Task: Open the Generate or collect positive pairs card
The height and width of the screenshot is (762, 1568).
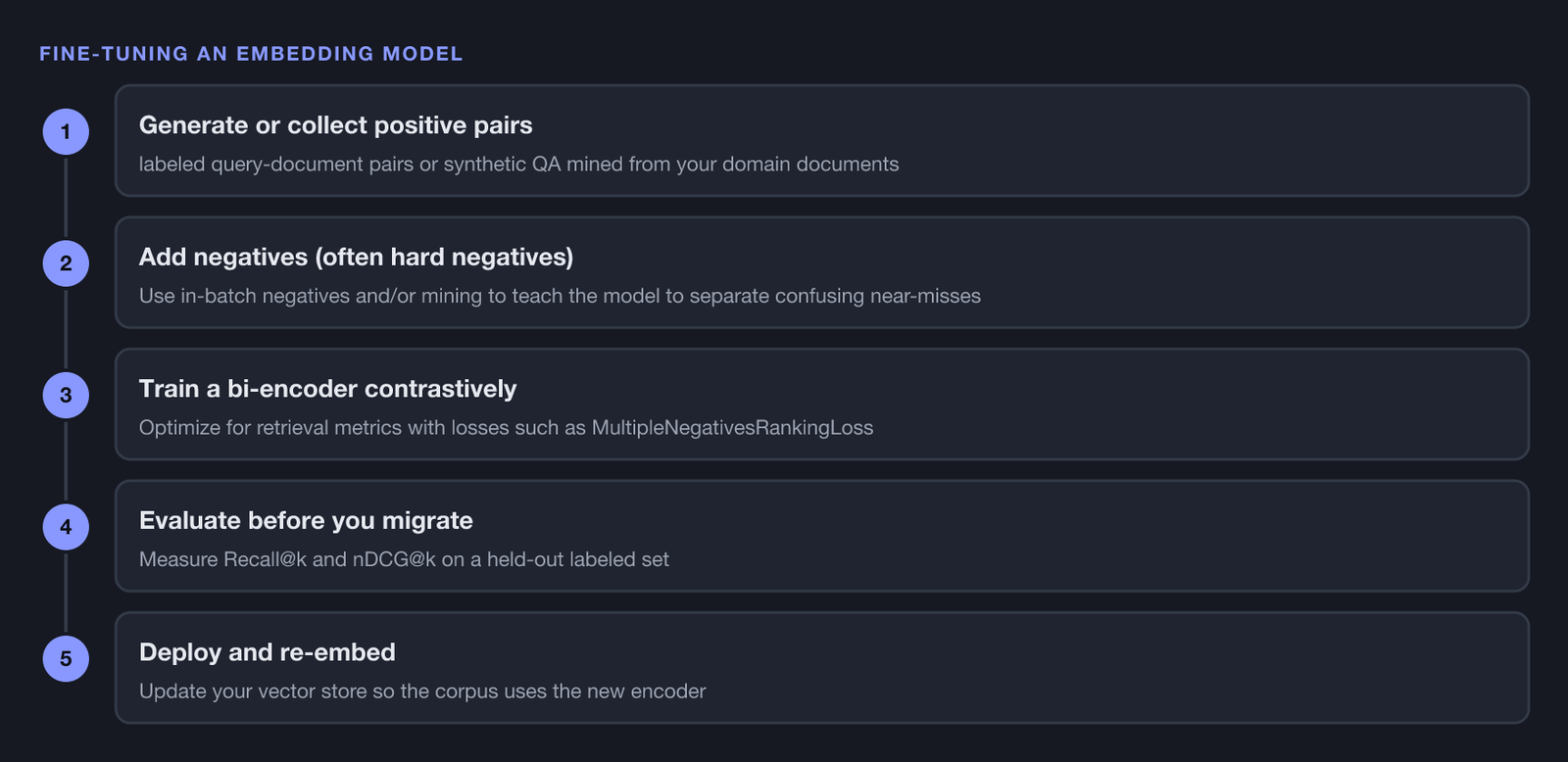Action: [x=822, y=140]
